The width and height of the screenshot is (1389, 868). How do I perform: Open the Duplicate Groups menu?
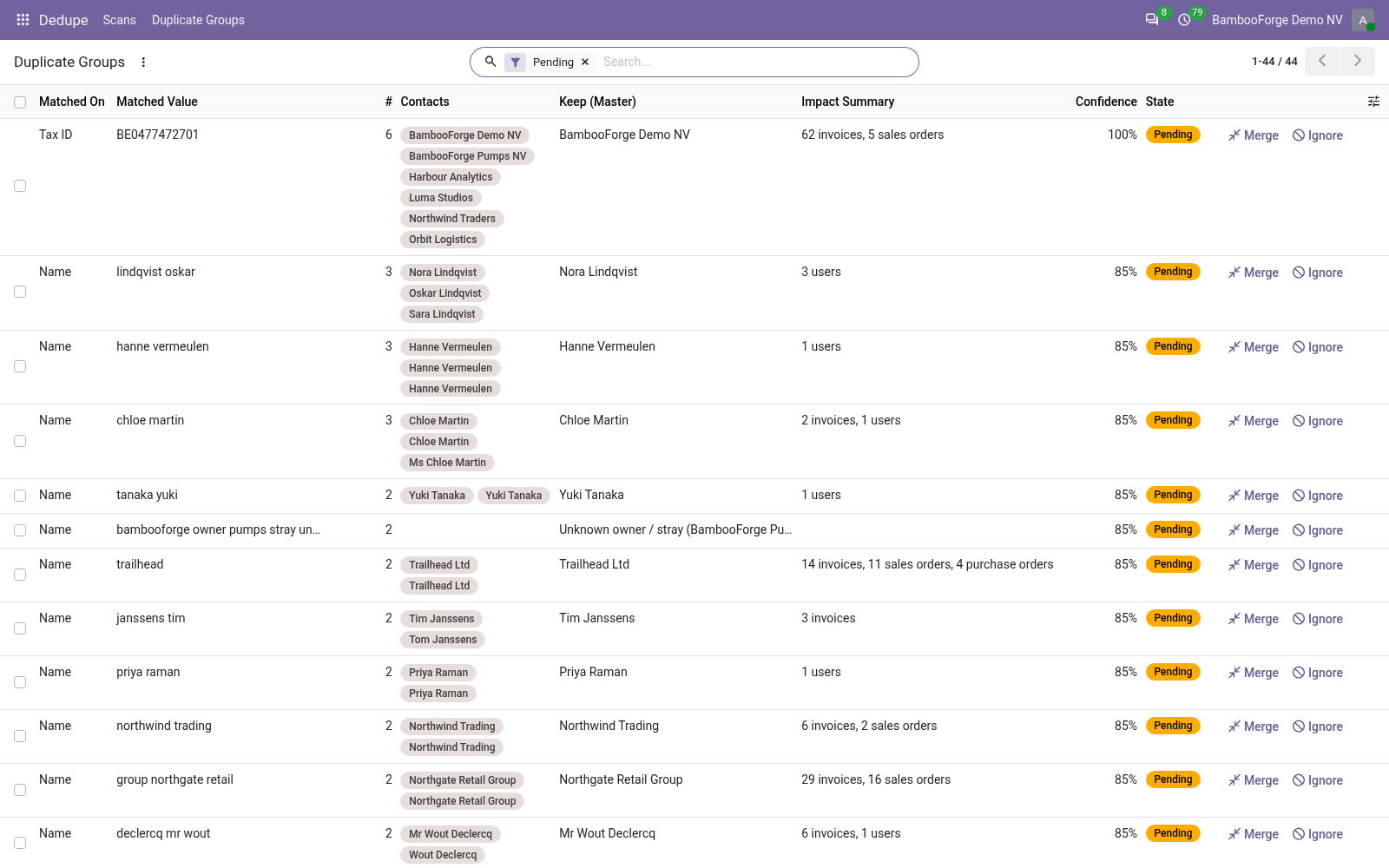pyautogui.click(x=198, y=20)
